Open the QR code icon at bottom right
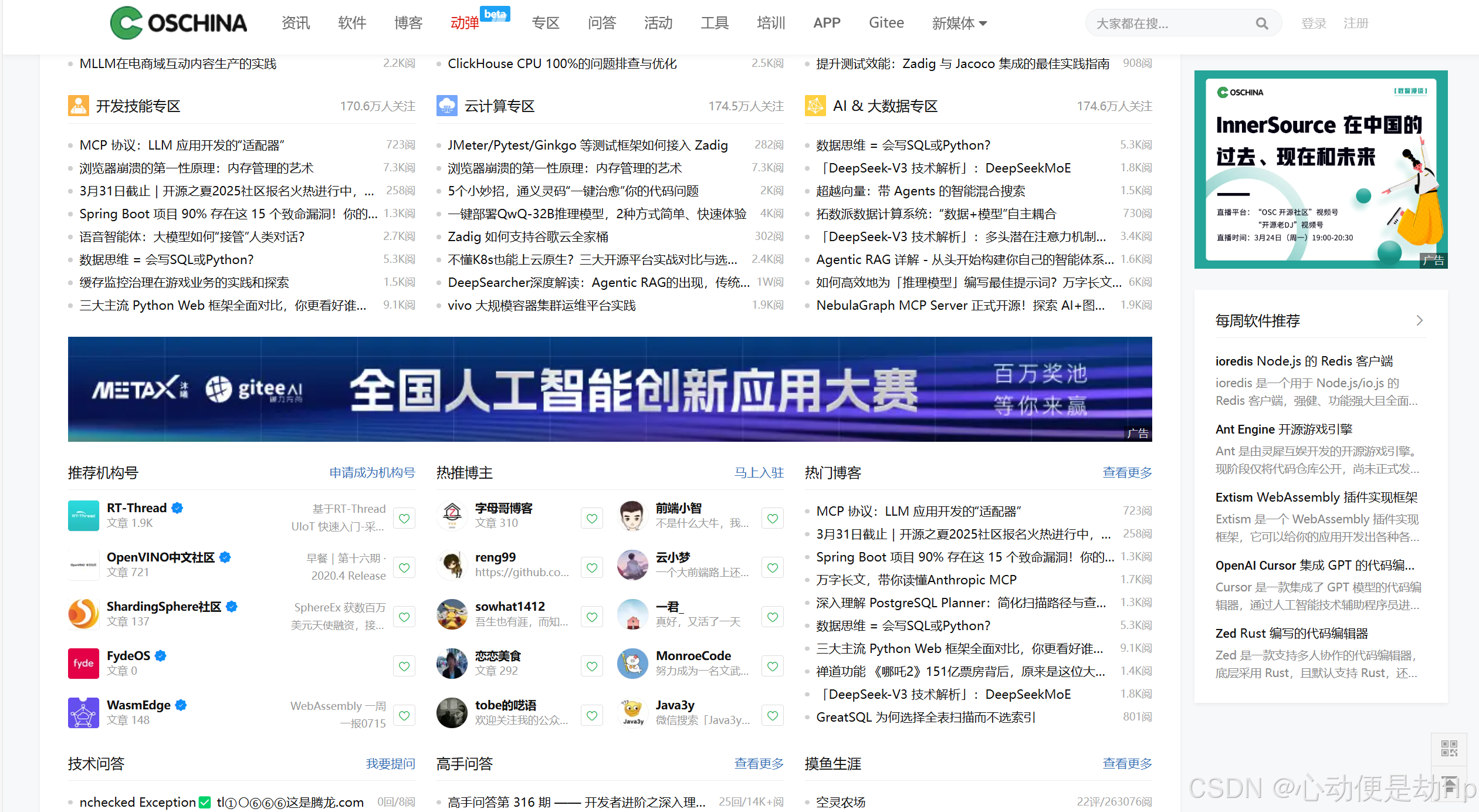 pos(1448,748)
